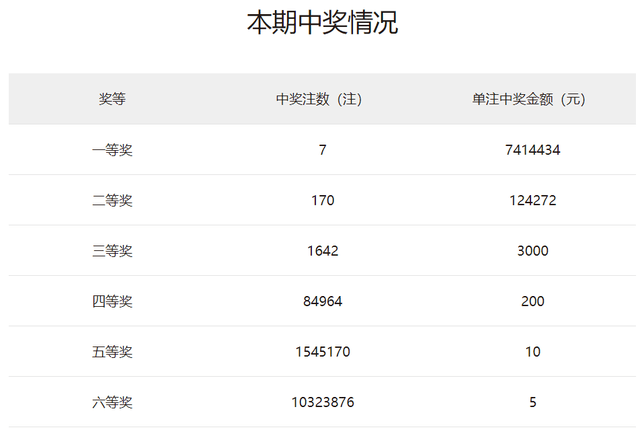
Task: Select the 五等奖 row label
Action: [112, 352]
